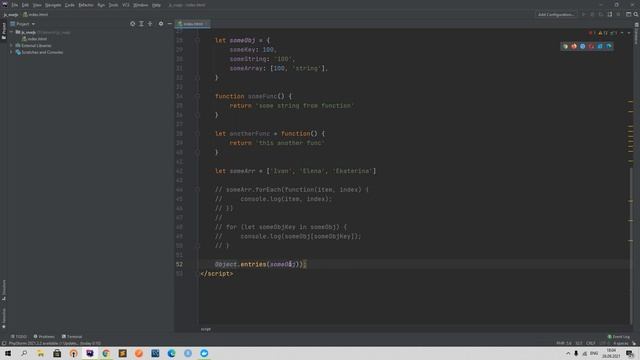The width and height of the screenshot is (640, 360).
Task: Toggle the Project tool window side tab
Action: (x=4, y=31)
